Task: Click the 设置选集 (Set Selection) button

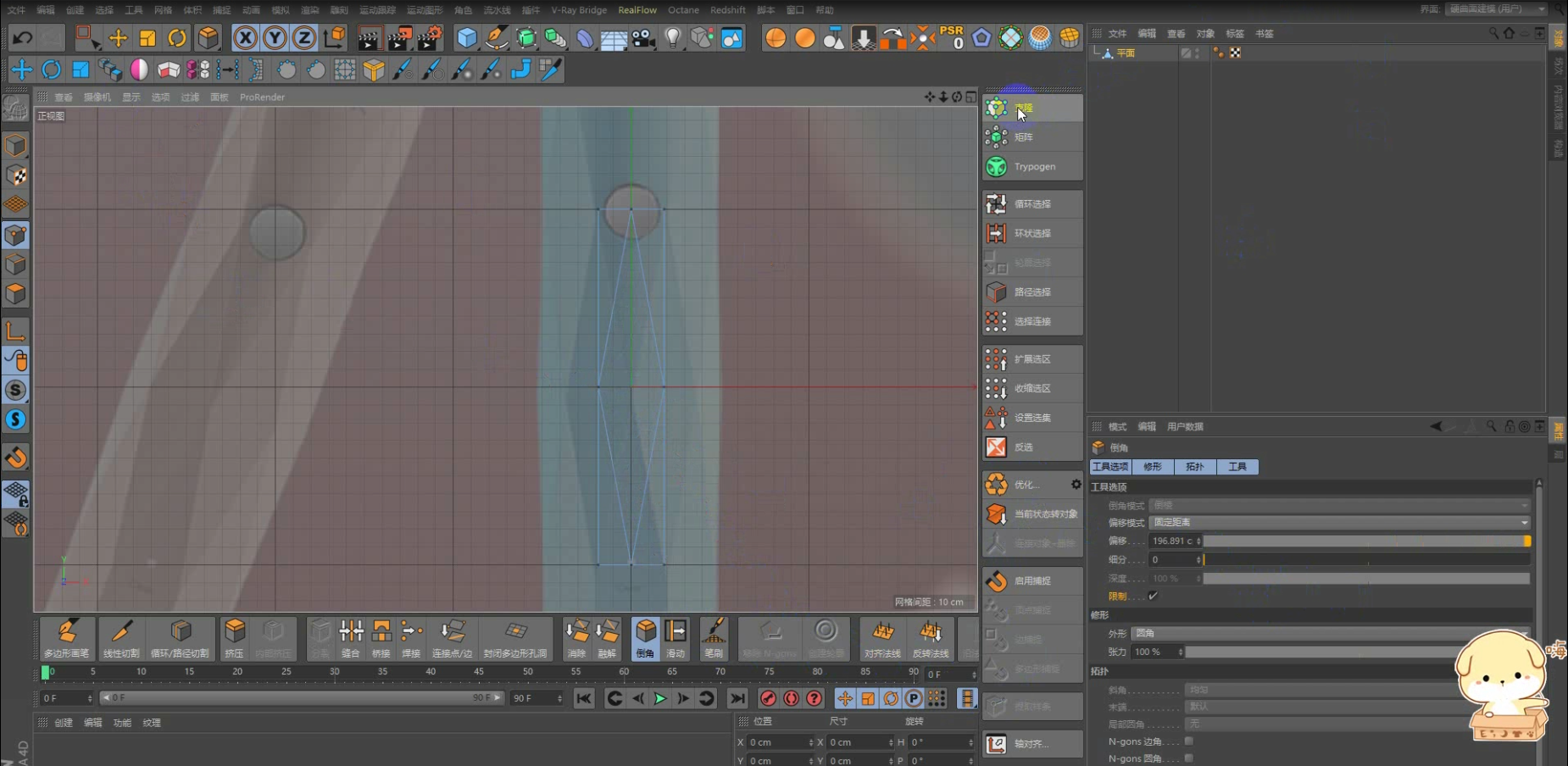Action: coord(1032,418)
